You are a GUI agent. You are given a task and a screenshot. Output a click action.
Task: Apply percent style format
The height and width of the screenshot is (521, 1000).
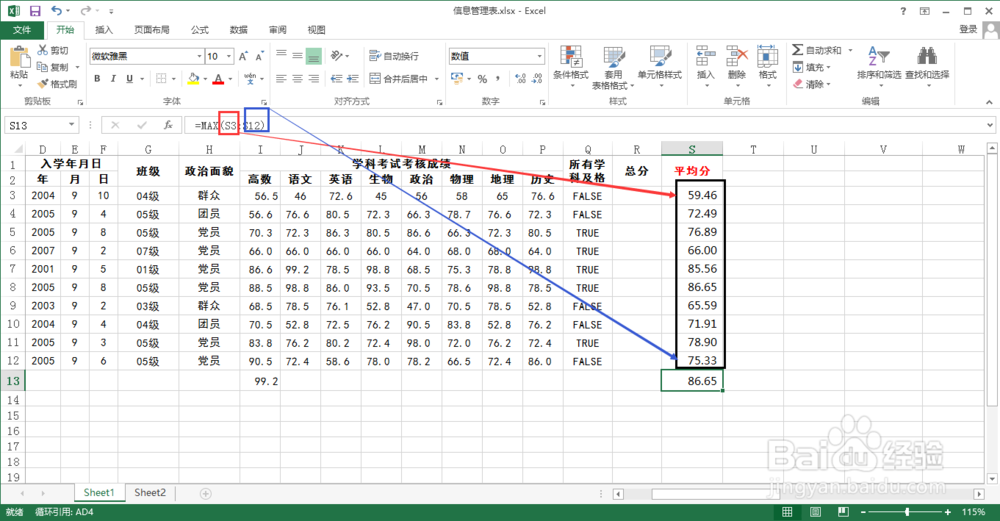482,78
